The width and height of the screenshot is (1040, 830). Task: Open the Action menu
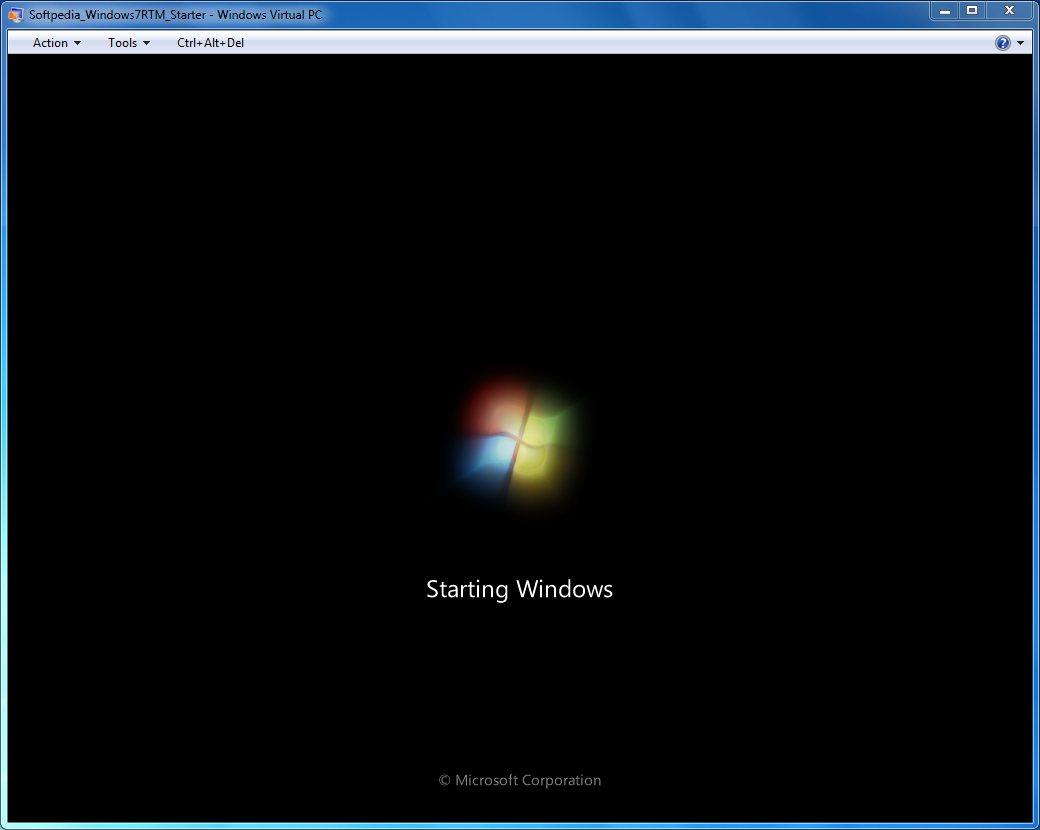click(x=50, y=42)
